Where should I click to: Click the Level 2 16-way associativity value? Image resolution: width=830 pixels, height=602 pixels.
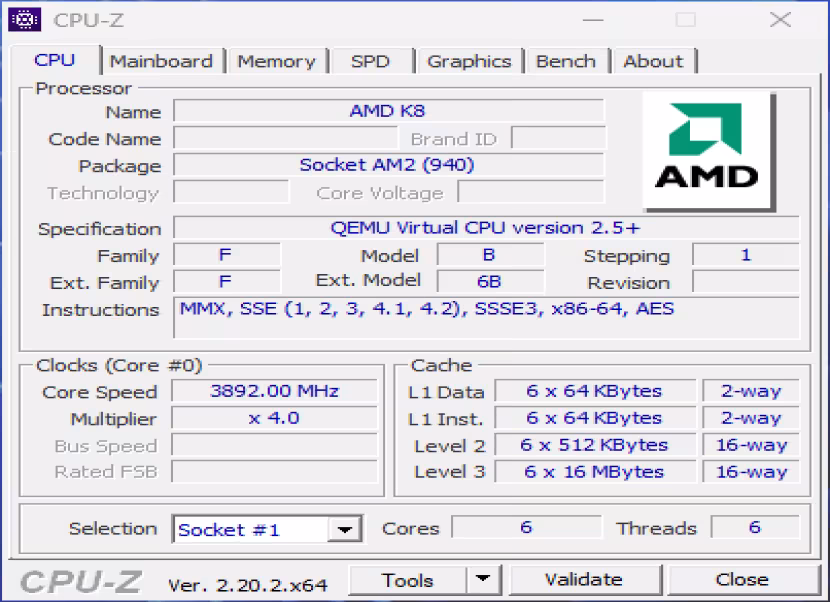point(751,445)
